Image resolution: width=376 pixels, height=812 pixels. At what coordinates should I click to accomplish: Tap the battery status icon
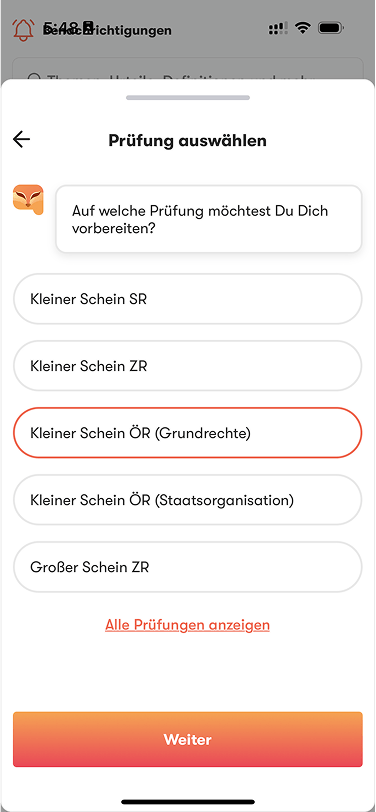pyautogui.click(x=331, y=28)
